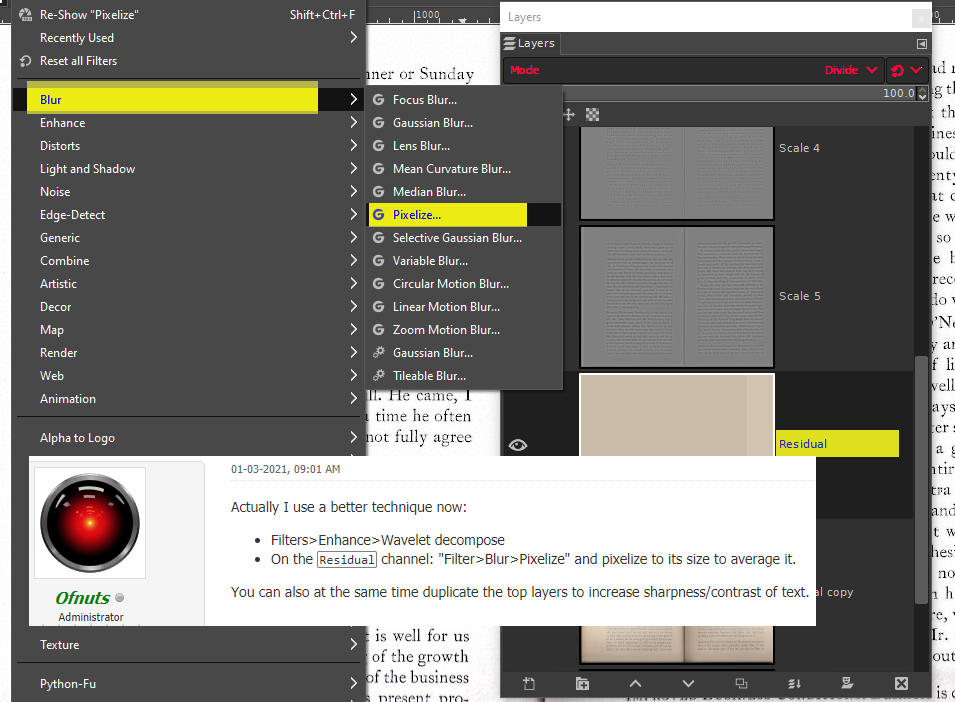
Task: Open the Generic filters menu
Action: [188, 237]
